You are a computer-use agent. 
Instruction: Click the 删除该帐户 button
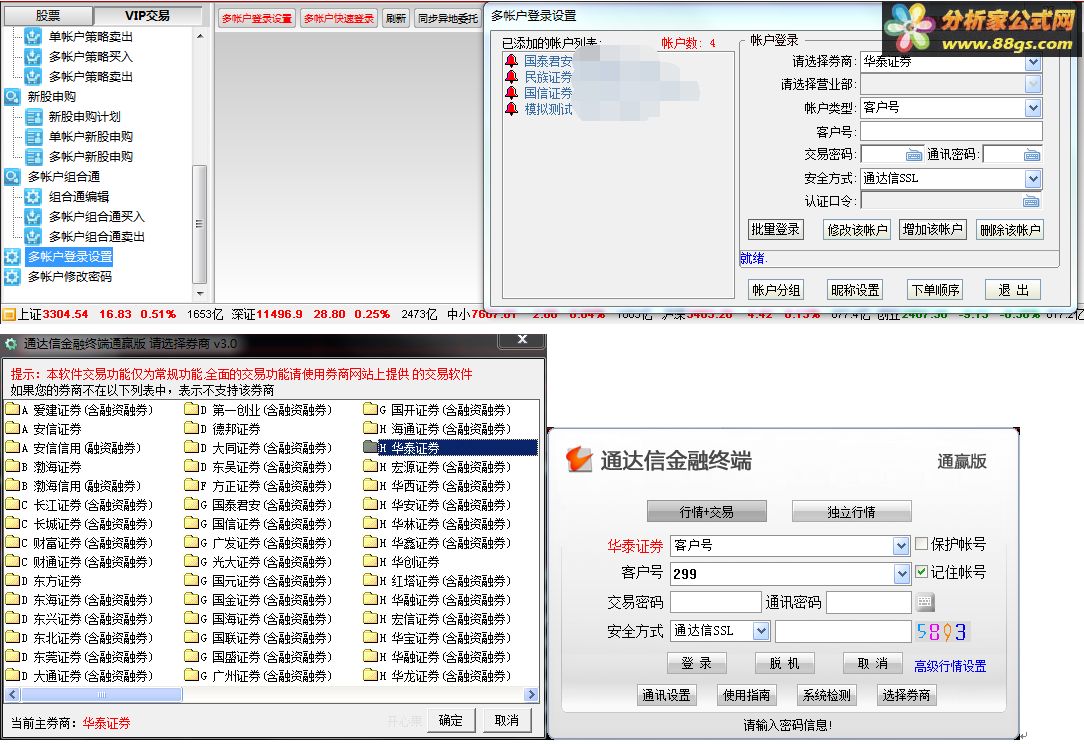tap(1010, 230)
